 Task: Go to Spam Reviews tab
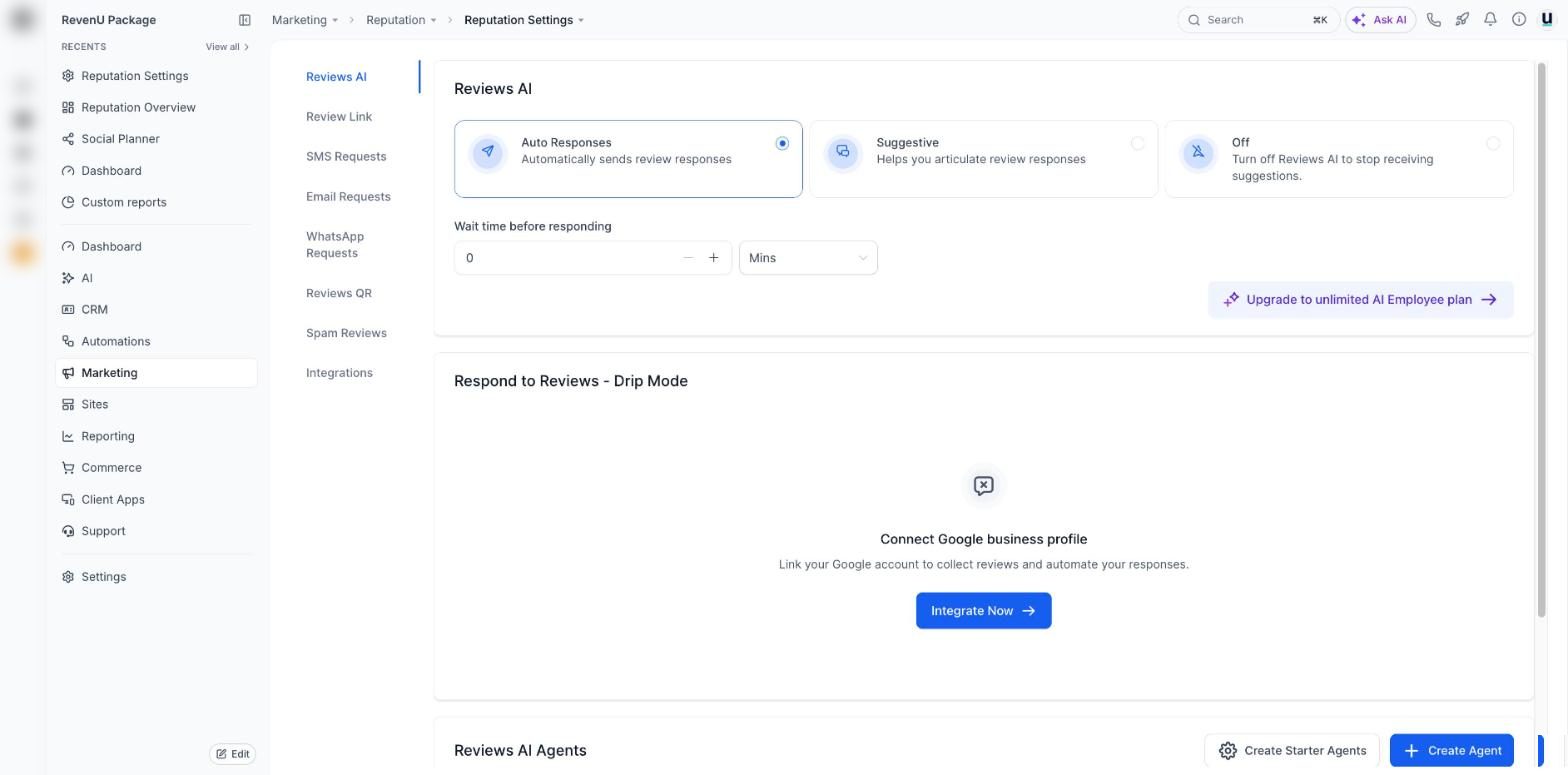[x=346, y=333]
